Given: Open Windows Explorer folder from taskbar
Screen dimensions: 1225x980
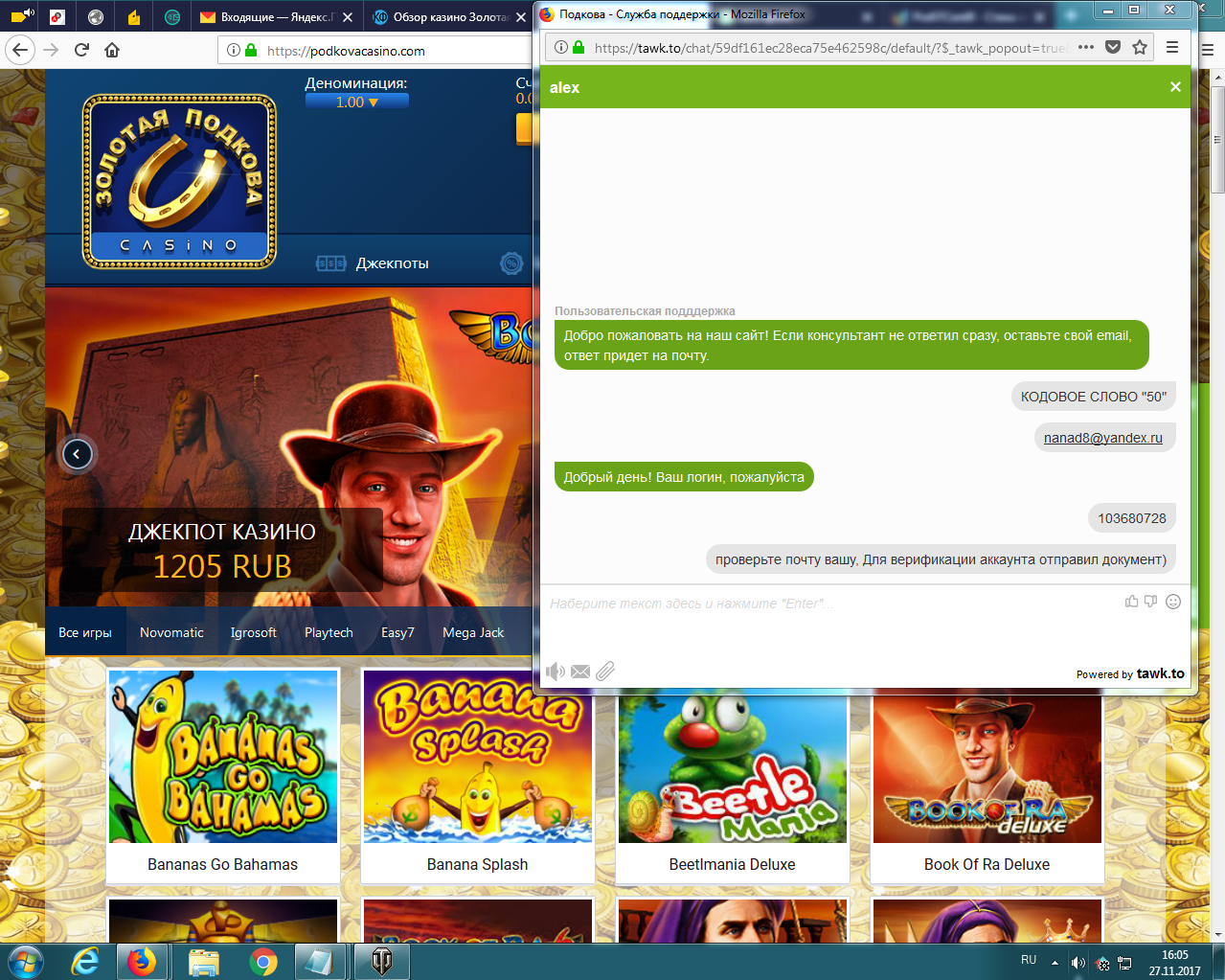Looking at the screenshot, I should pyautogui.click(x=203, y=962).
